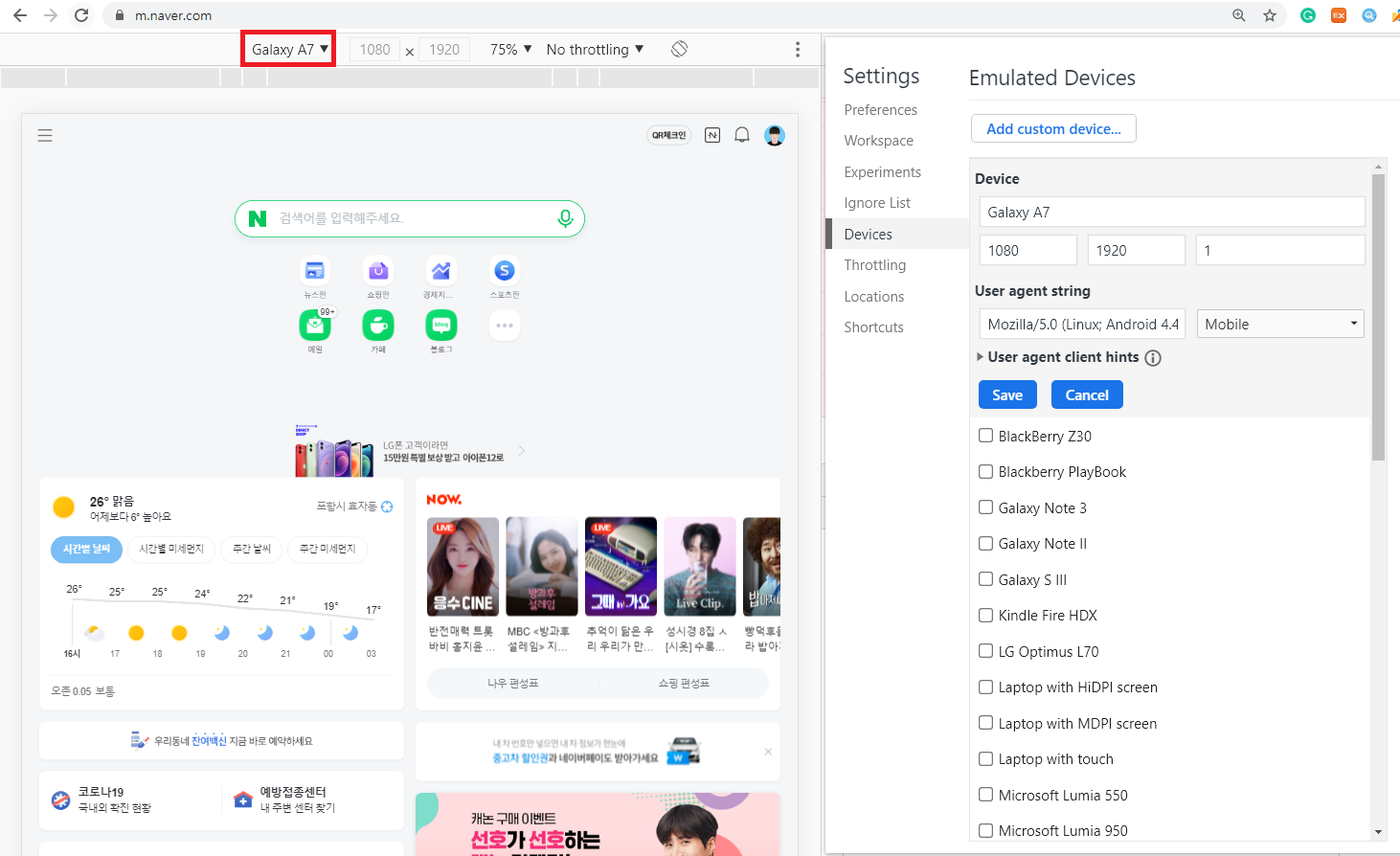Enable Galaxy S III device checkbox
The width and height of the screenshot is (1400, 856).
(x=985, y=579)
